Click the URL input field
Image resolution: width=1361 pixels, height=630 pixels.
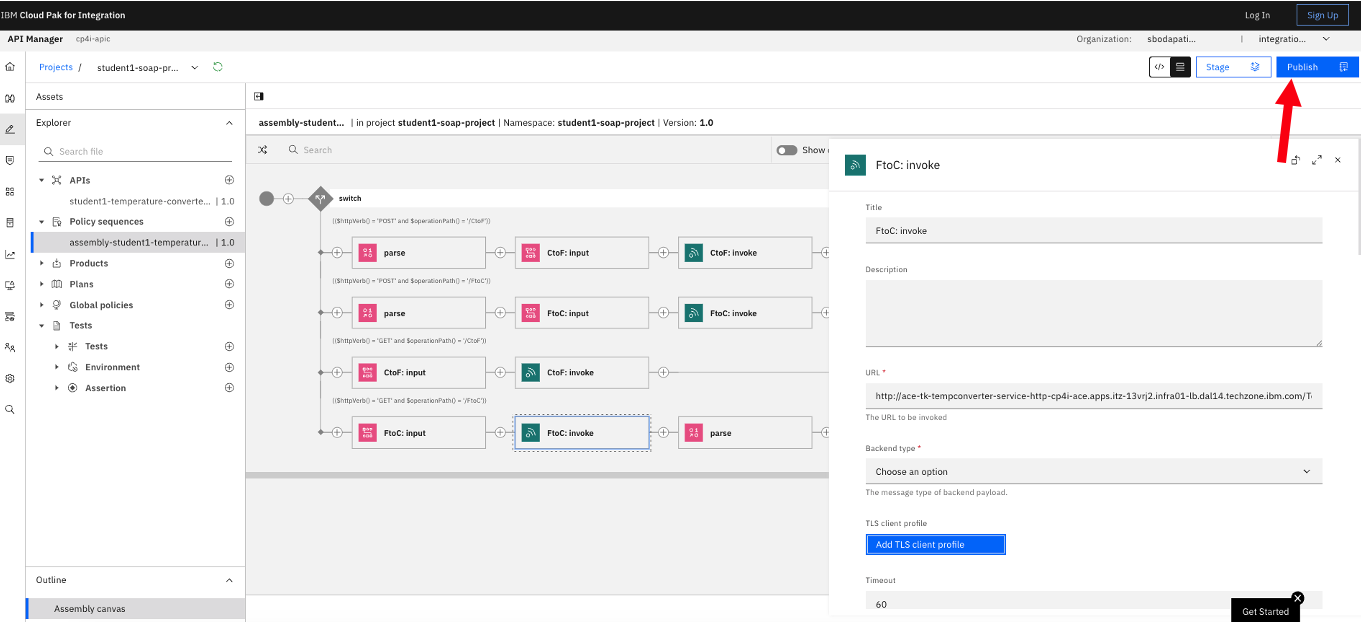coord(1093,396)
